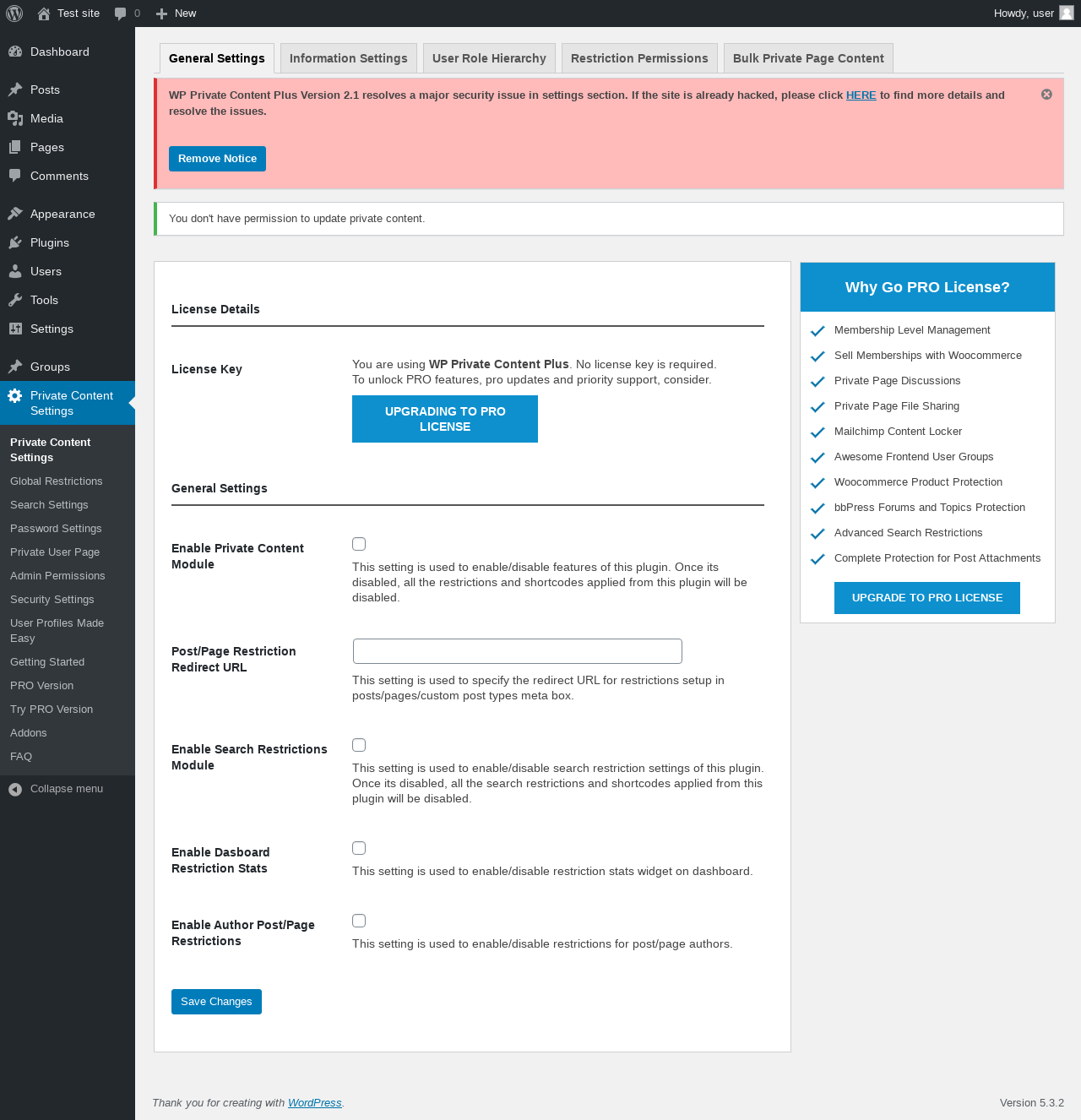Open the comments bubble icon in admin bar

[121, 14]
